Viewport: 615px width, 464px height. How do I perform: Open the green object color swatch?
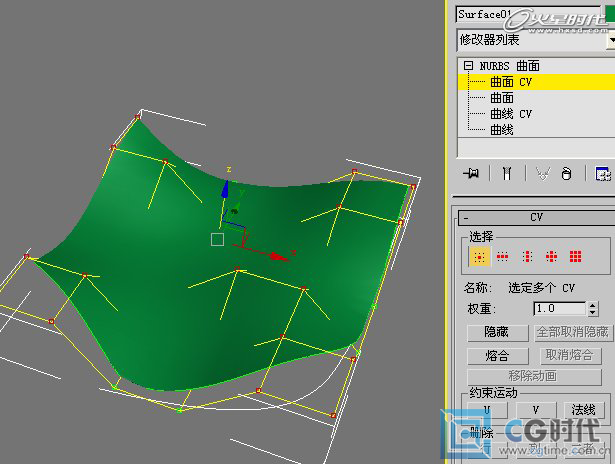[610, 13]
